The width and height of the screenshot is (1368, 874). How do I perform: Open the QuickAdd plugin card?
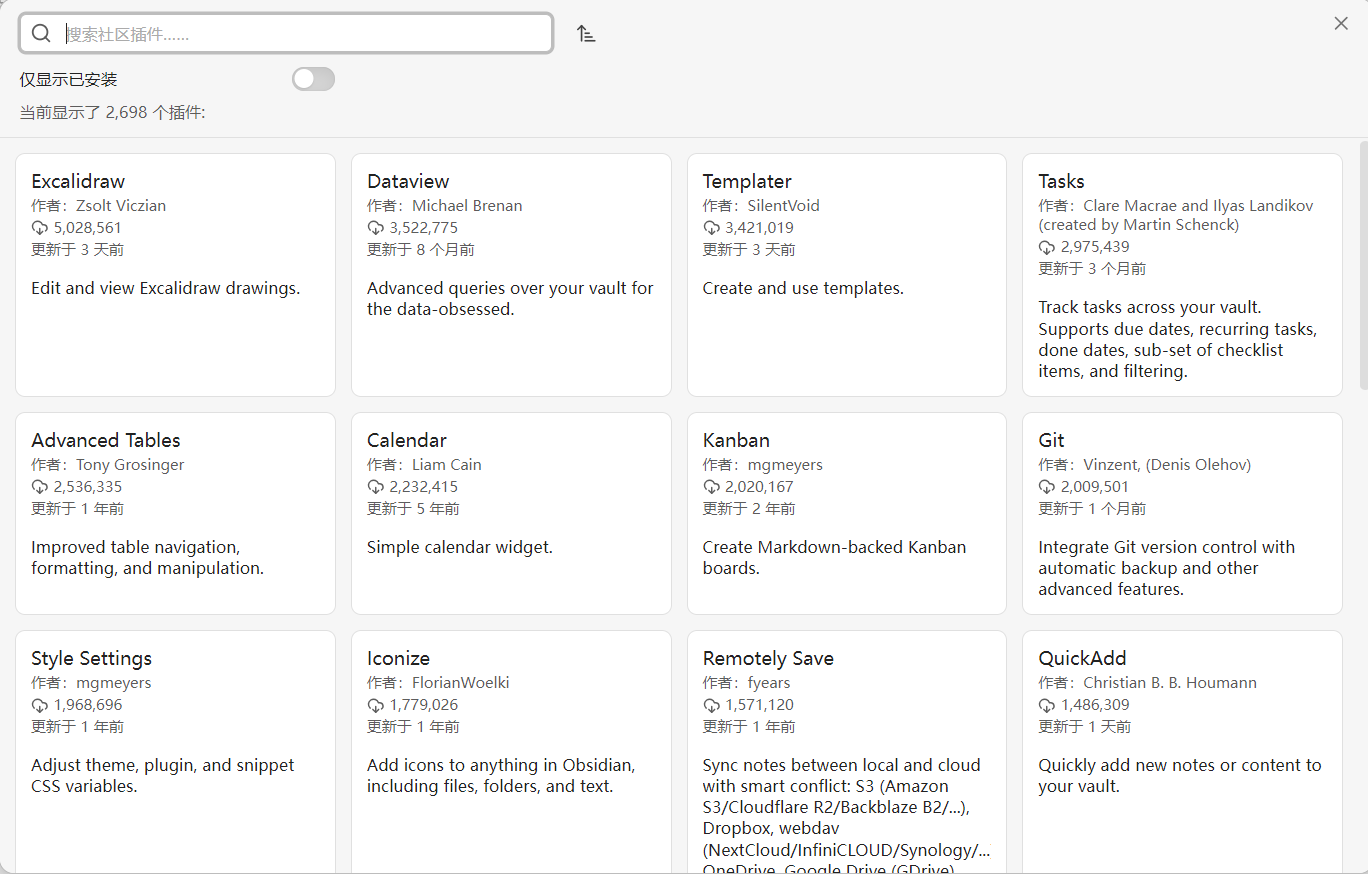pos(1182,750)
